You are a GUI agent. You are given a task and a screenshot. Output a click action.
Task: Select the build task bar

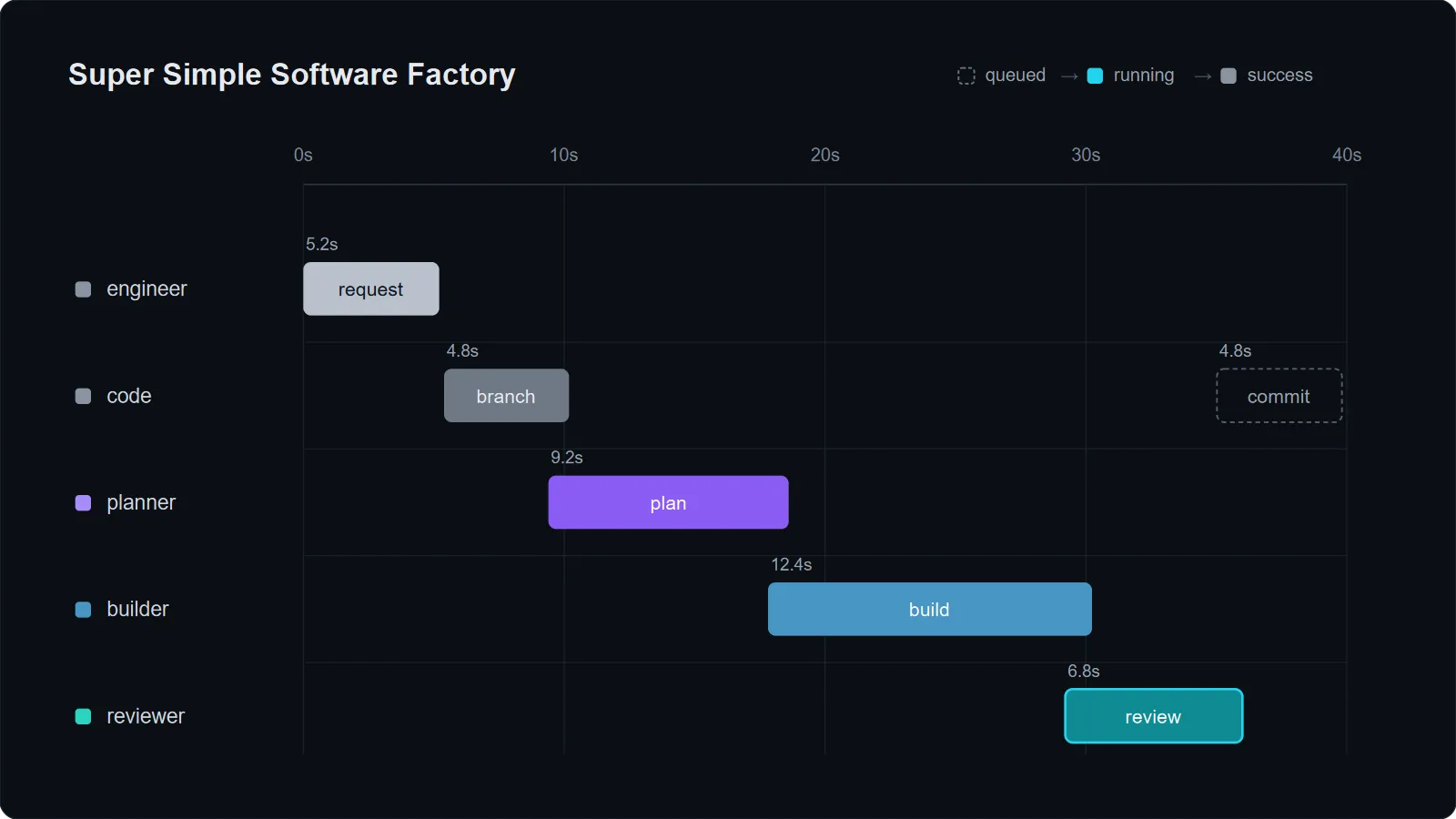[929, 609]
